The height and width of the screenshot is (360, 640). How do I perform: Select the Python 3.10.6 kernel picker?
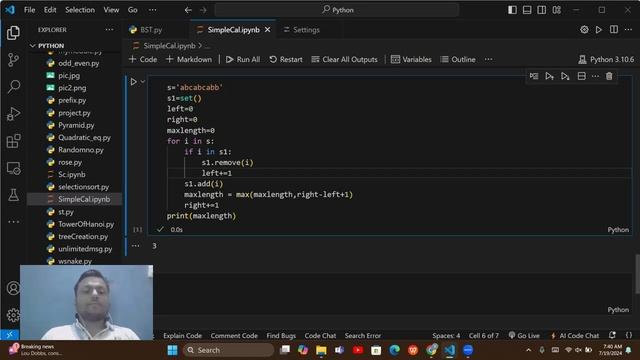(x=606, y=60)
